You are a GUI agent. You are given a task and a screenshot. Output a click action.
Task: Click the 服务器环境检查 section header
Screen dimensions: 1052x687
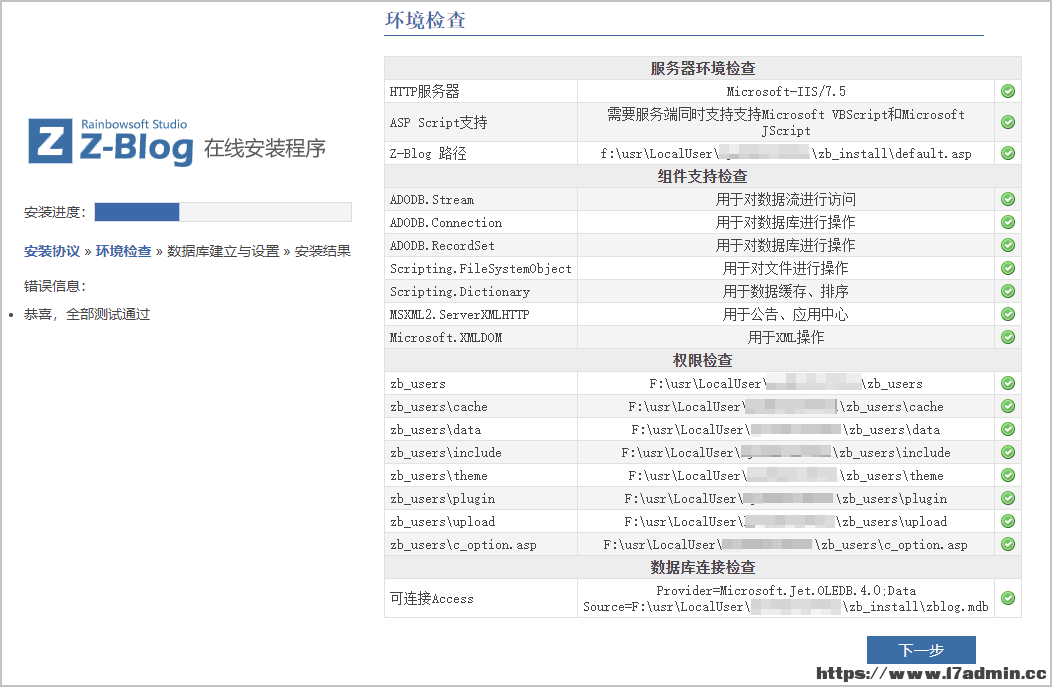click(x=702, y=68)
